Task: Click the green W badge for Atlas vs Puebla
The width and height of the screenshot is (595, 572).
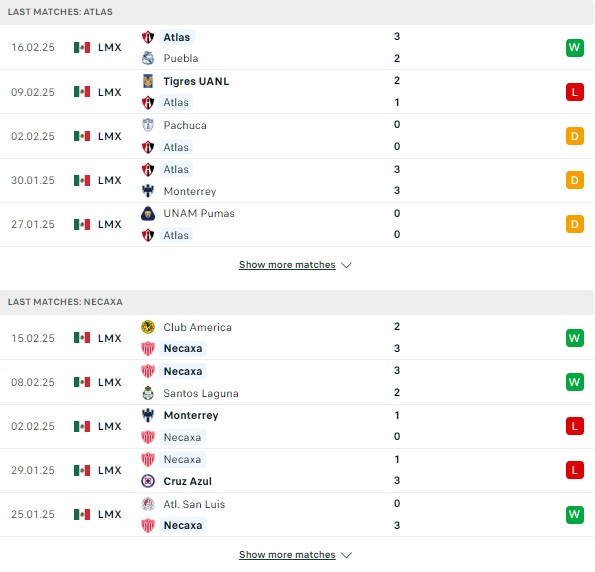Action: click(575, 47)
